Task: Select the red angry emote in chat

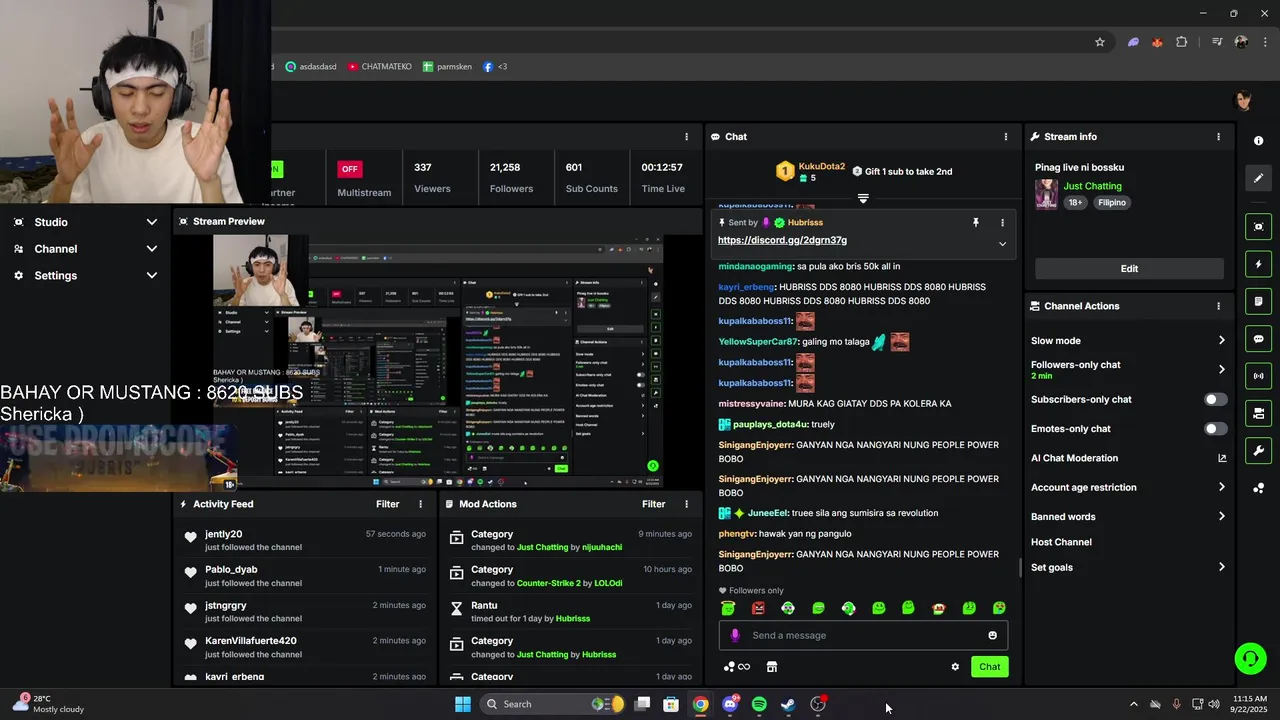Action: pyautogui.click(x=758, y=608)
